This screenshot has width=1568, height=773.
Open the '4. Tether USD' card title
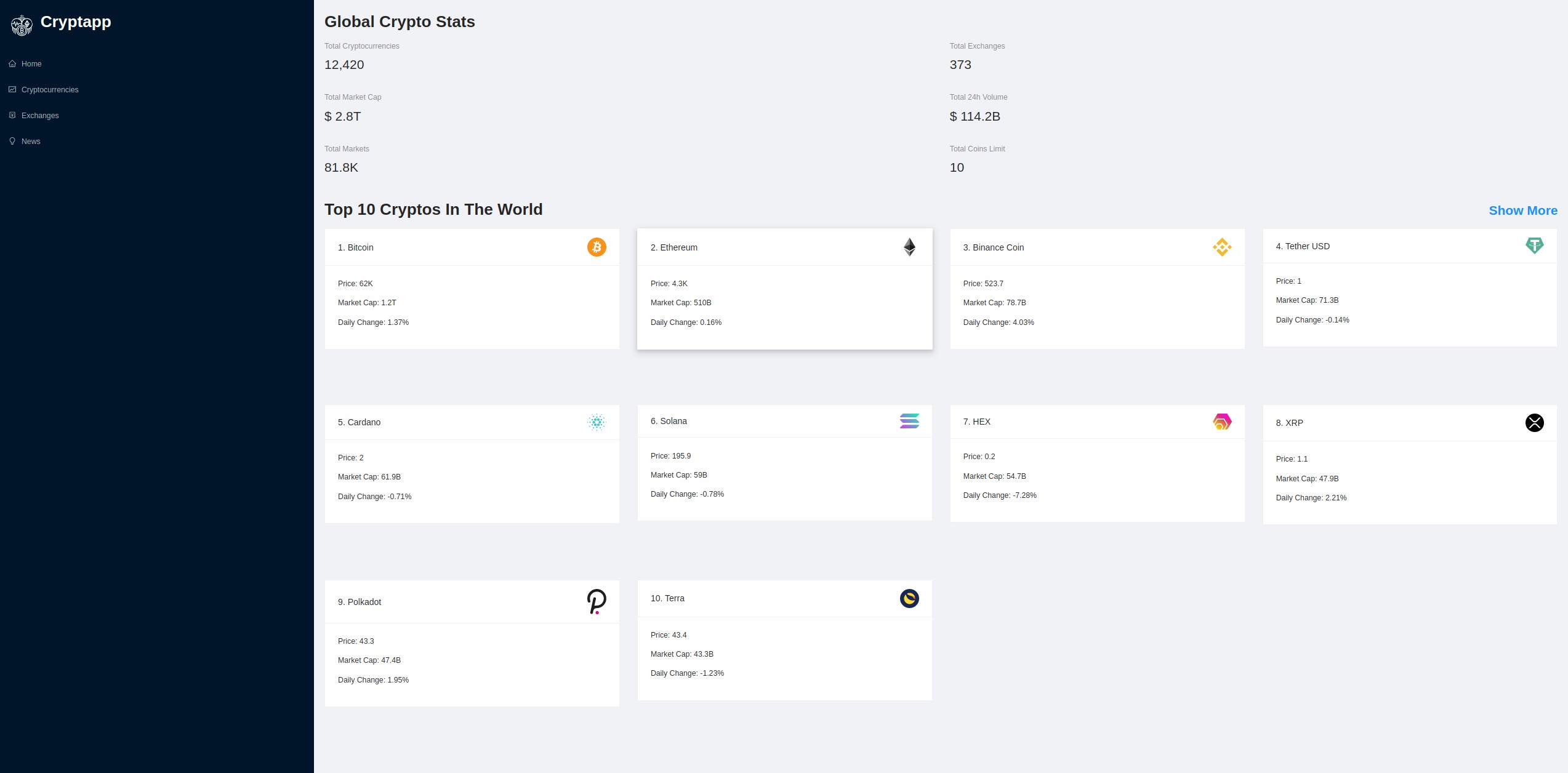pos(1303,246)
